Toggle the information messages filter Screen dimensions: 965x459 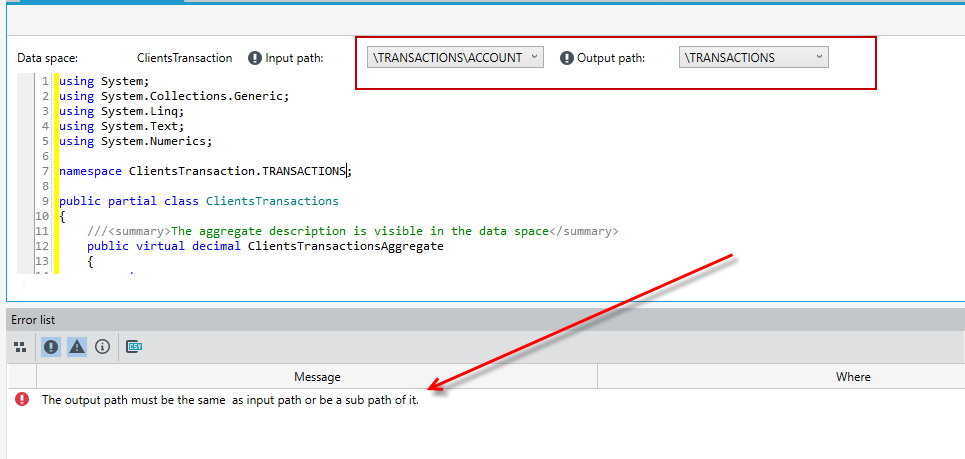[102, 347]
